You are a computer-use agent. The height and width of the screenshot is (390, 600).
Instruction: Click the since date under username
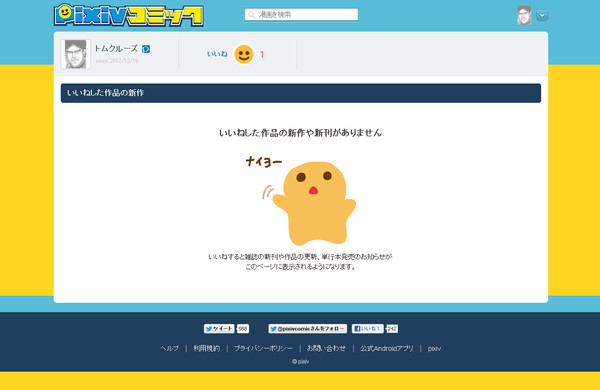point(117,60)
